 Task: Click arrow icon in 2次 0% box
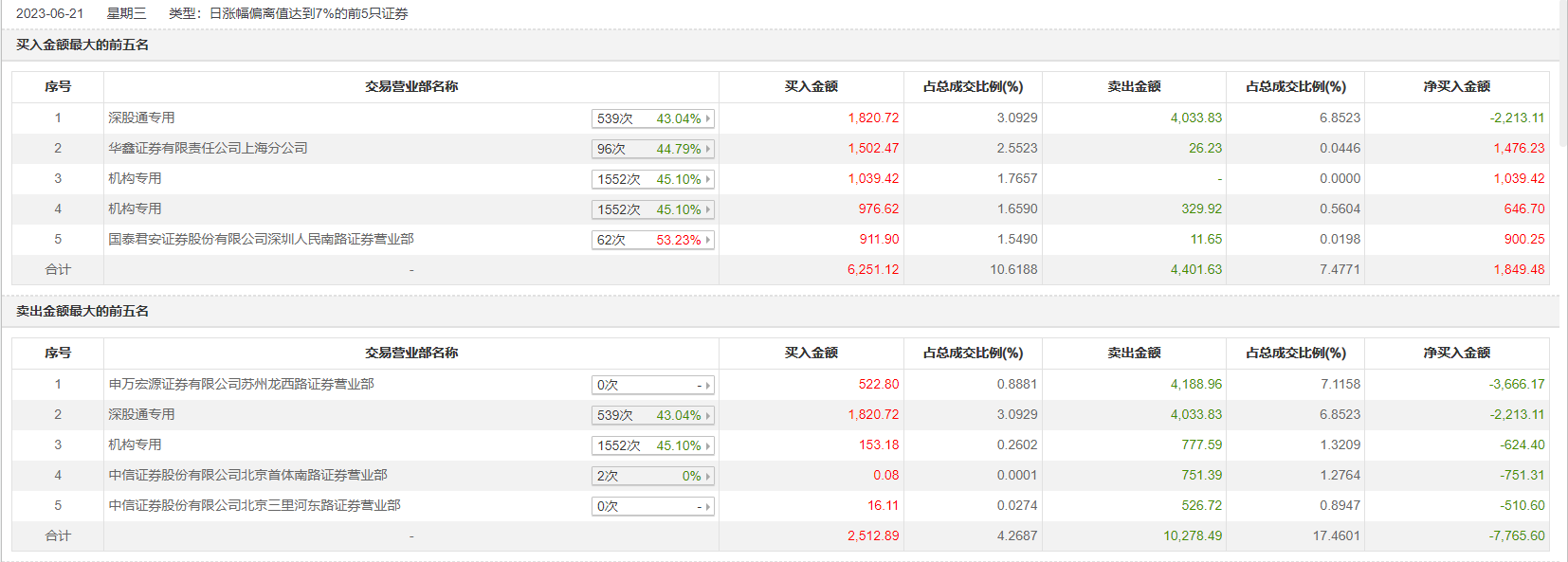(707, 476)
